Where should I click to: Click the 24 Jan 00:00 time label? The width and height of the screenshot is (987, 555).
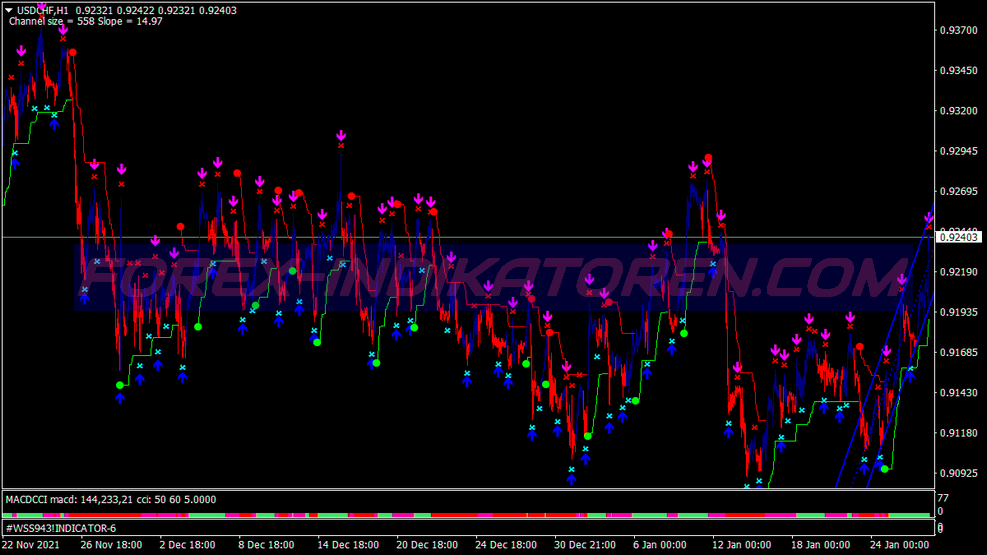(x=900, y=545)
